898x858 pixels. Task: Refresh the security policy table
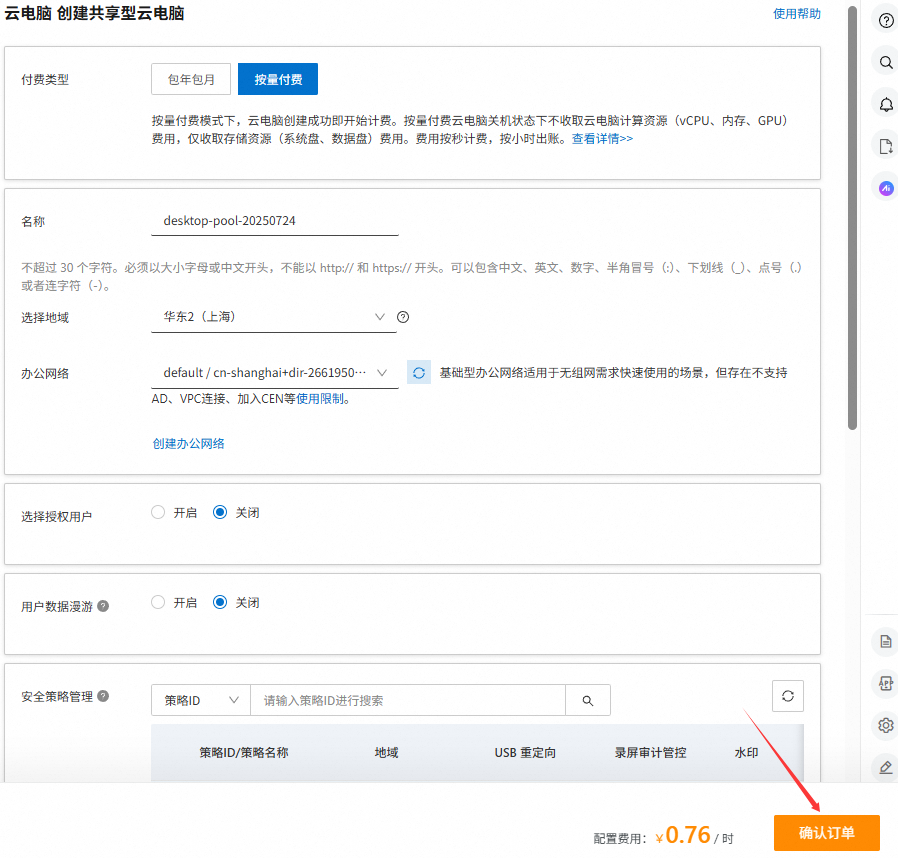(x=787, y=696)
